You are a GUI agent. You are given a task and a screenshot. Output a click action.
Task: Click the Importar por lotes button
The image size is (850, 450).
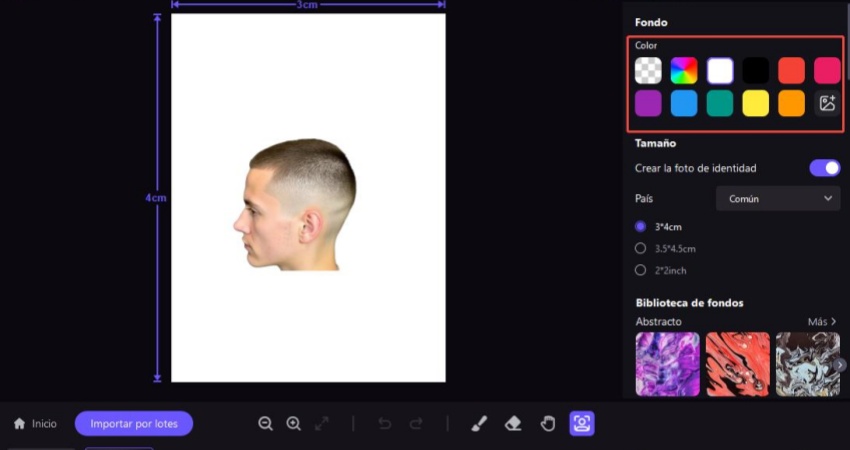134,424
